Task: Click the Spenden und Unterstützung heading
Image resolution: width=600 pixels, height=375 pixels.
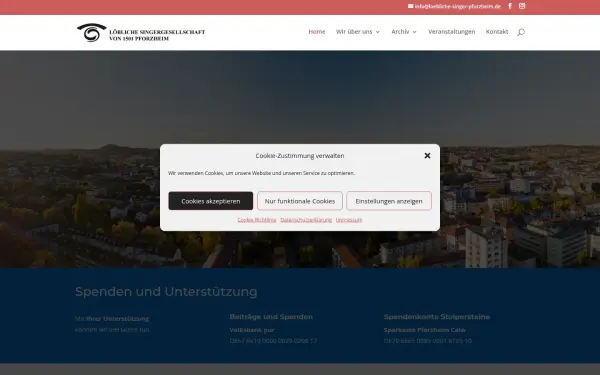Action: click(166, 292)
